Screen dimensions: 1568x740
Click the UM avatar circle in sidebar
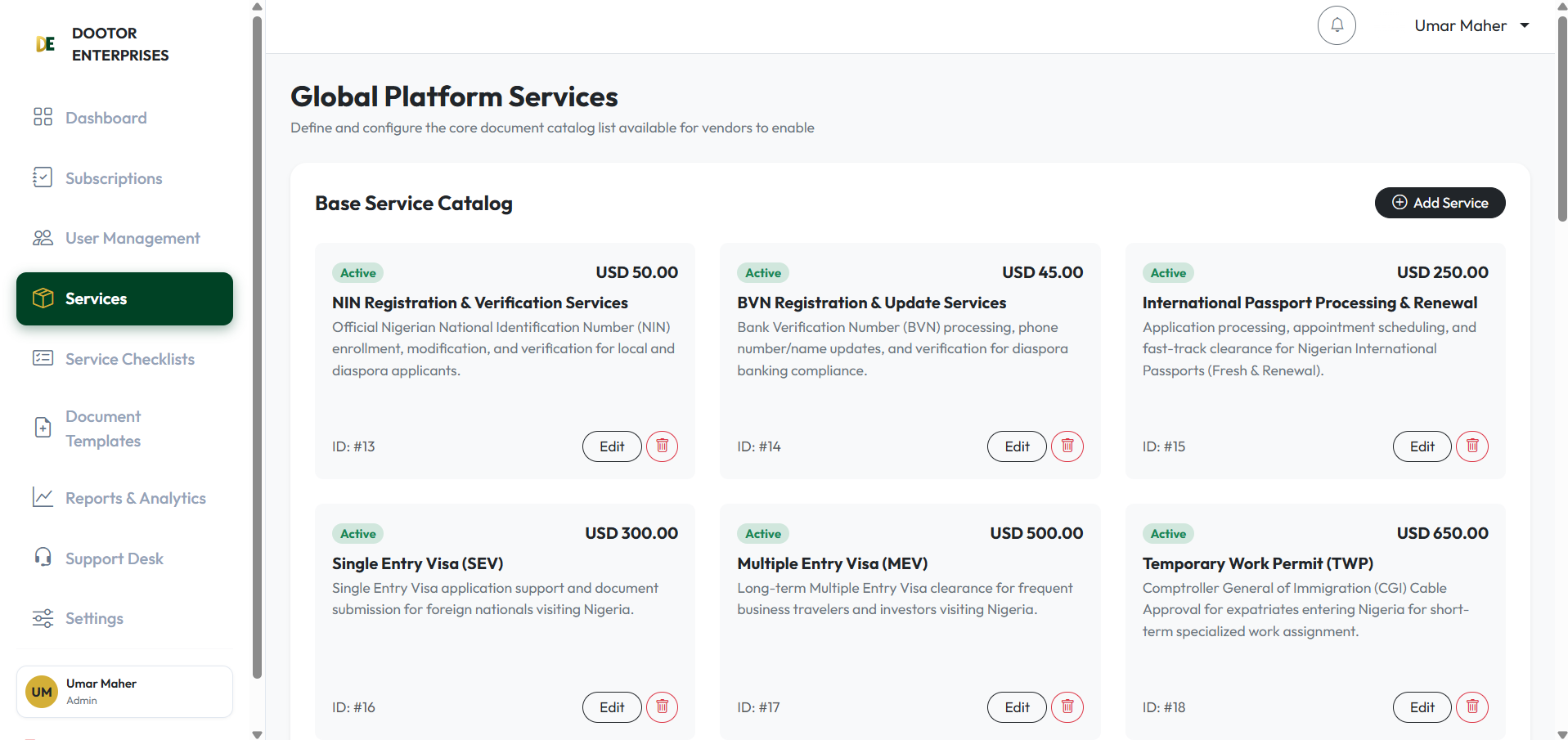pos(42,692)
